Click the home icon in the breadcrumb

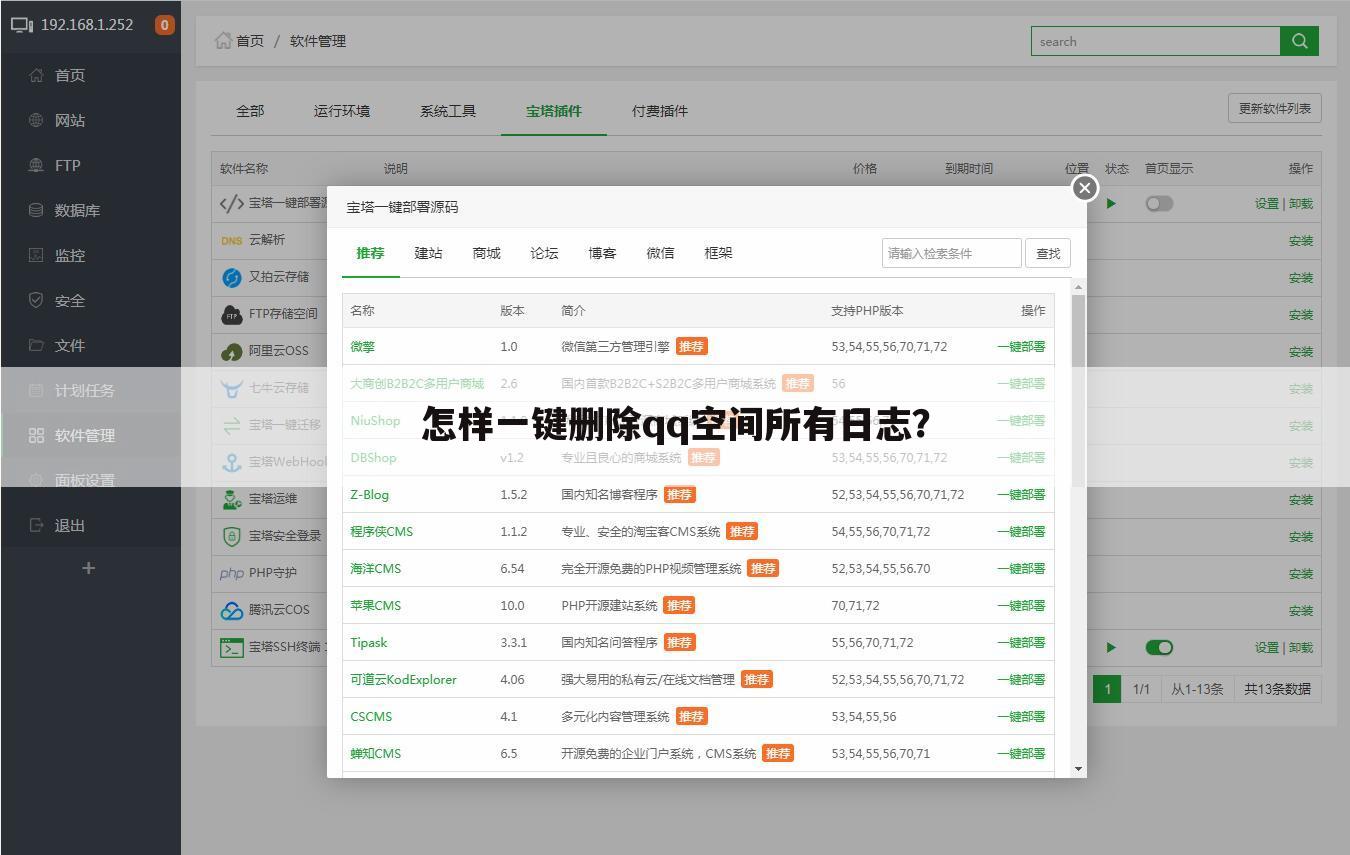(223, 41)
